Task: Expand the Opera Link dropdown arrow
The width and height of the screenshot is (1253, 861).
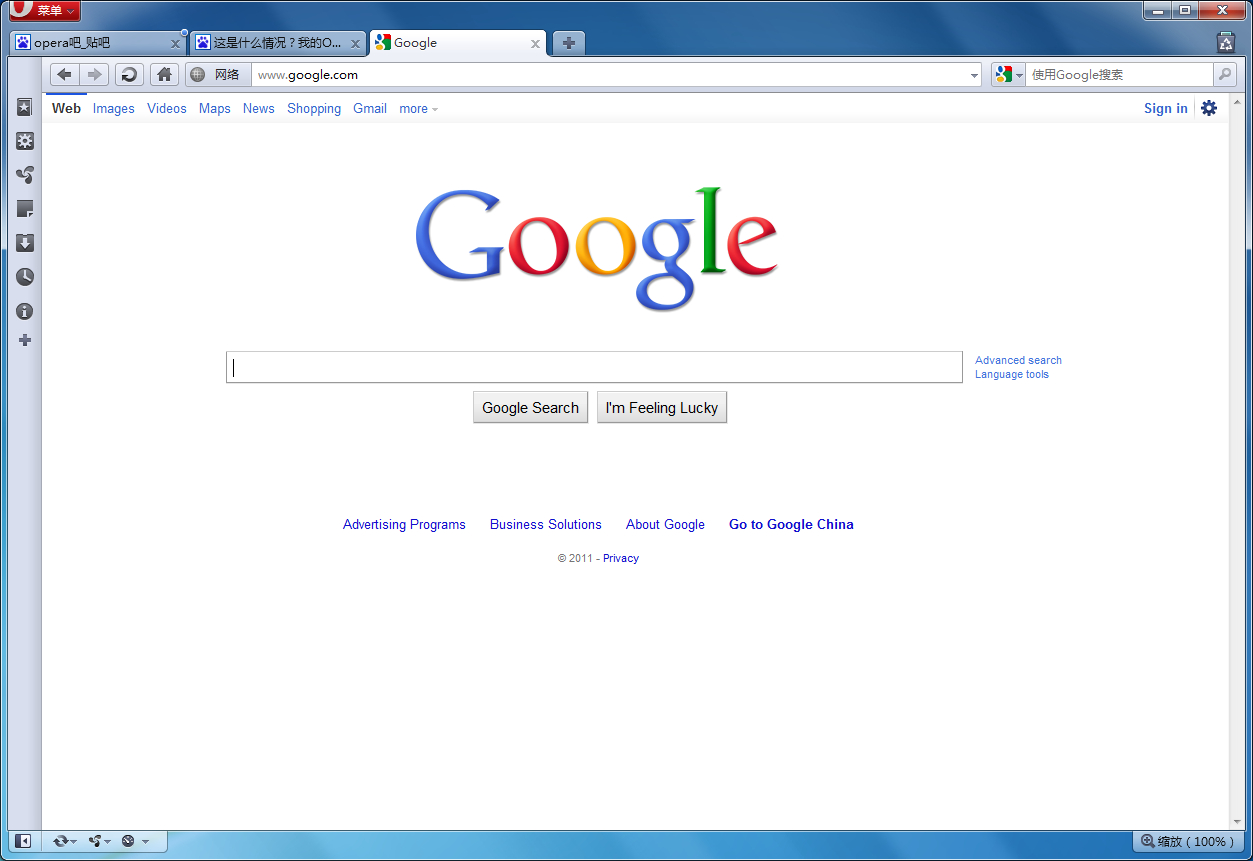Action: coord(74,842)
